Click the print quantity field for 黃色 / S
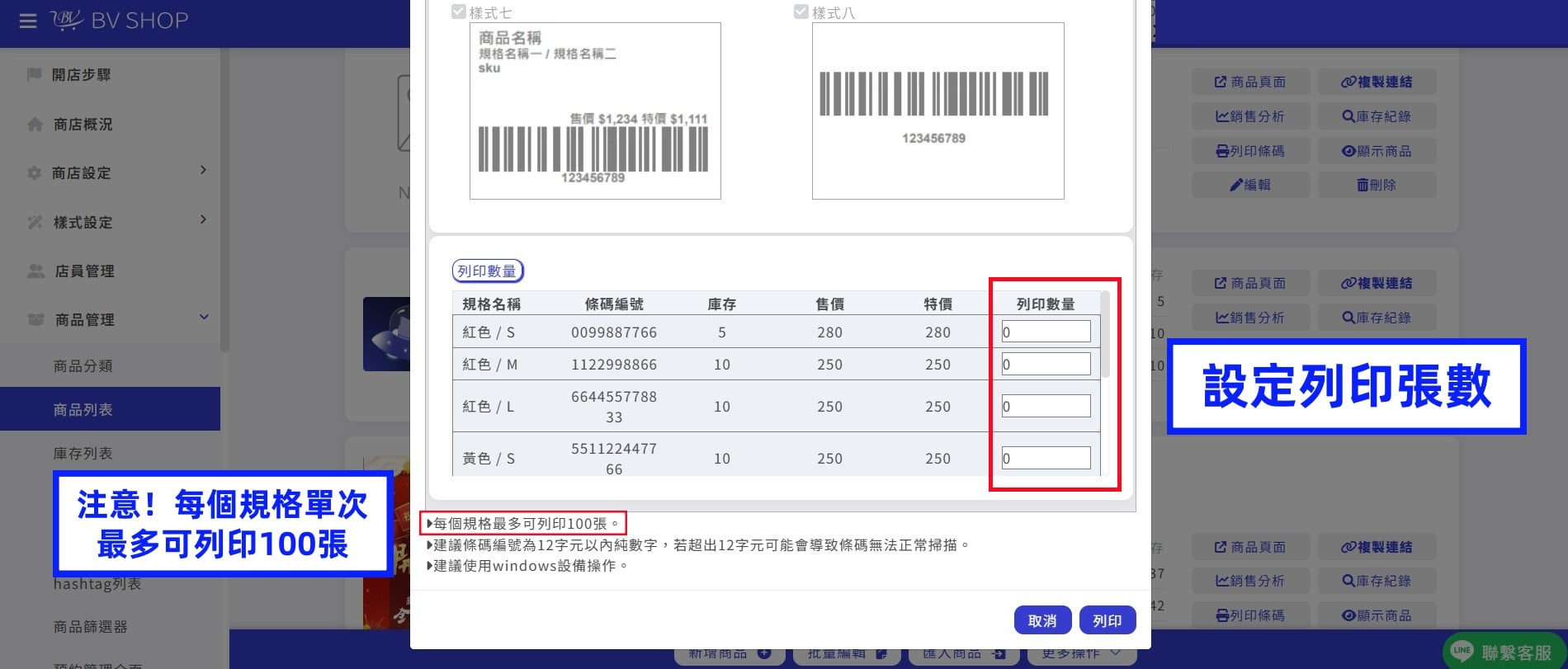Image resolution: width=1568 pixels, height=669 pixels. point(1046,458)
